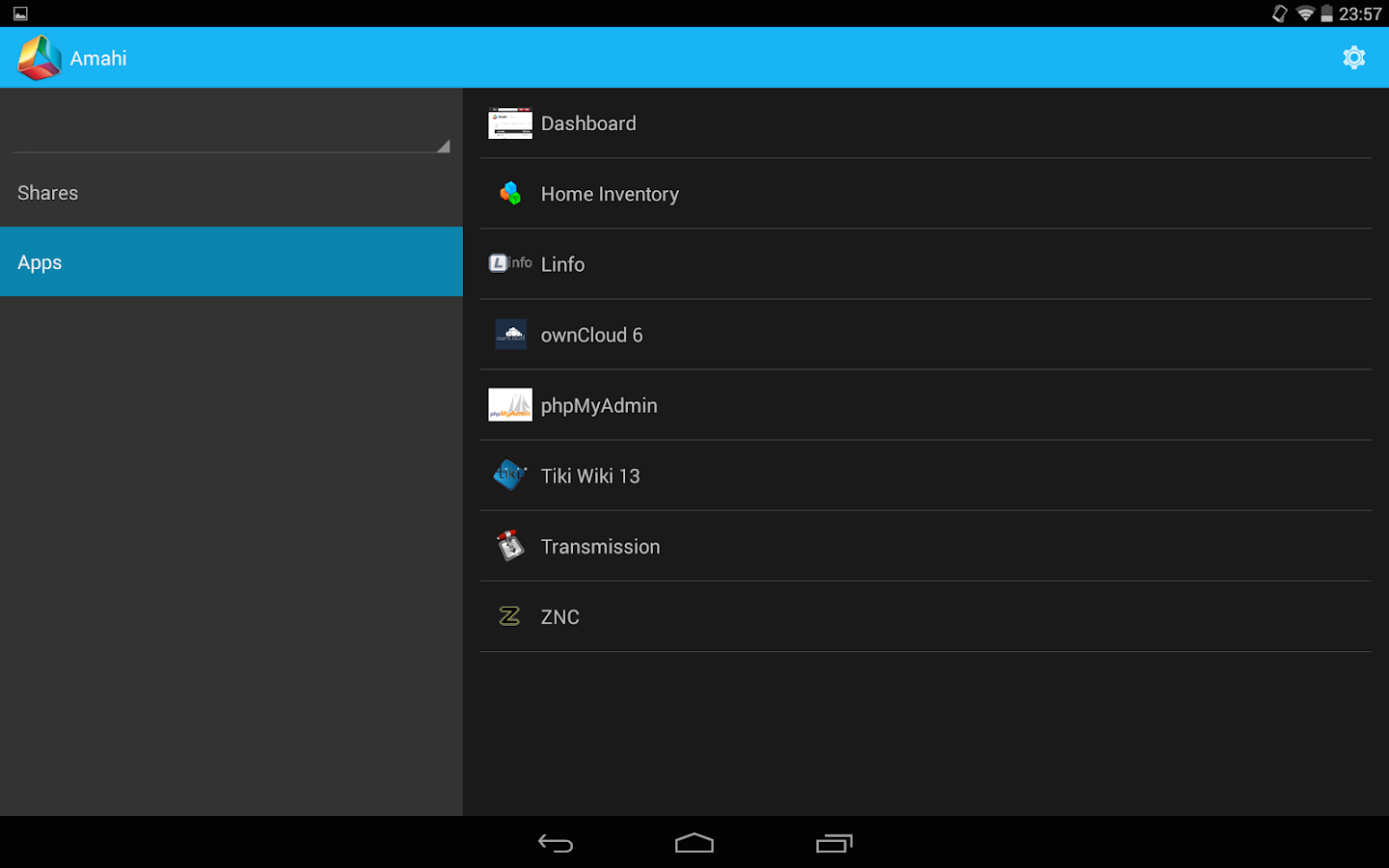Click the Tiki Wiki 13 icon
Screen dimensions: 1389x868
(x=510, y=475)
